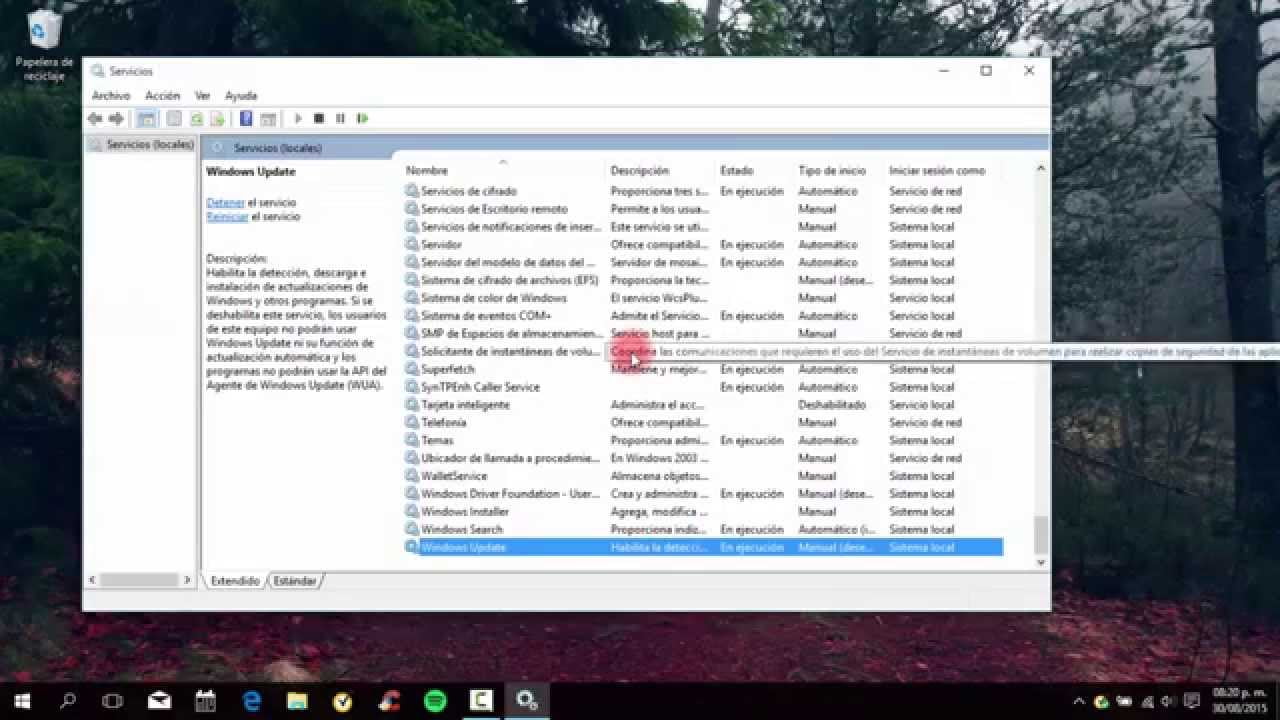Screen dimensions: 1280x720
Task: Click left pane horizontal scrollbar left arrow
Action: tap(93, 580)
